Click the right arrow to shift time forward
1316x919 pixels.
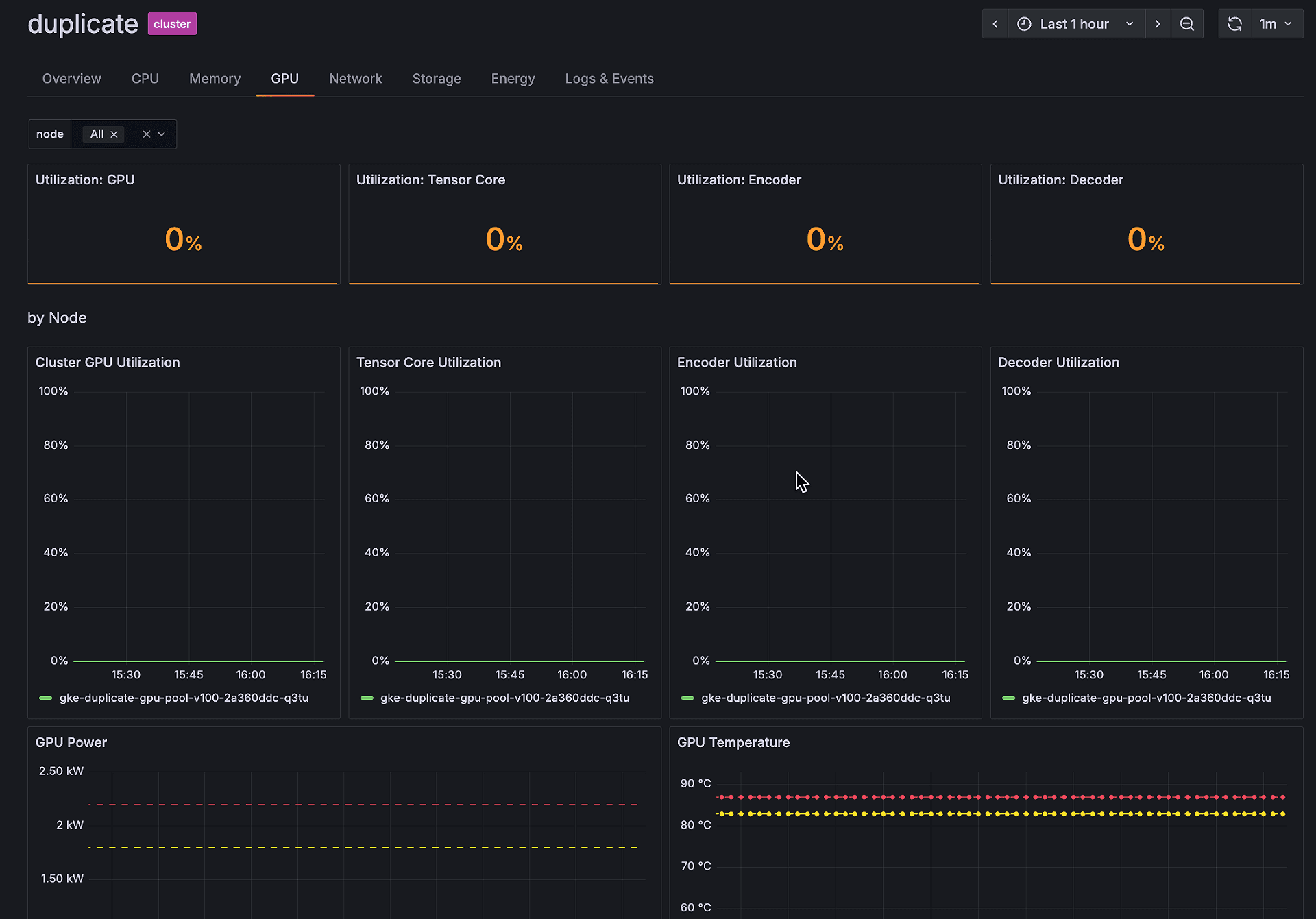[x=1158, y=23]
